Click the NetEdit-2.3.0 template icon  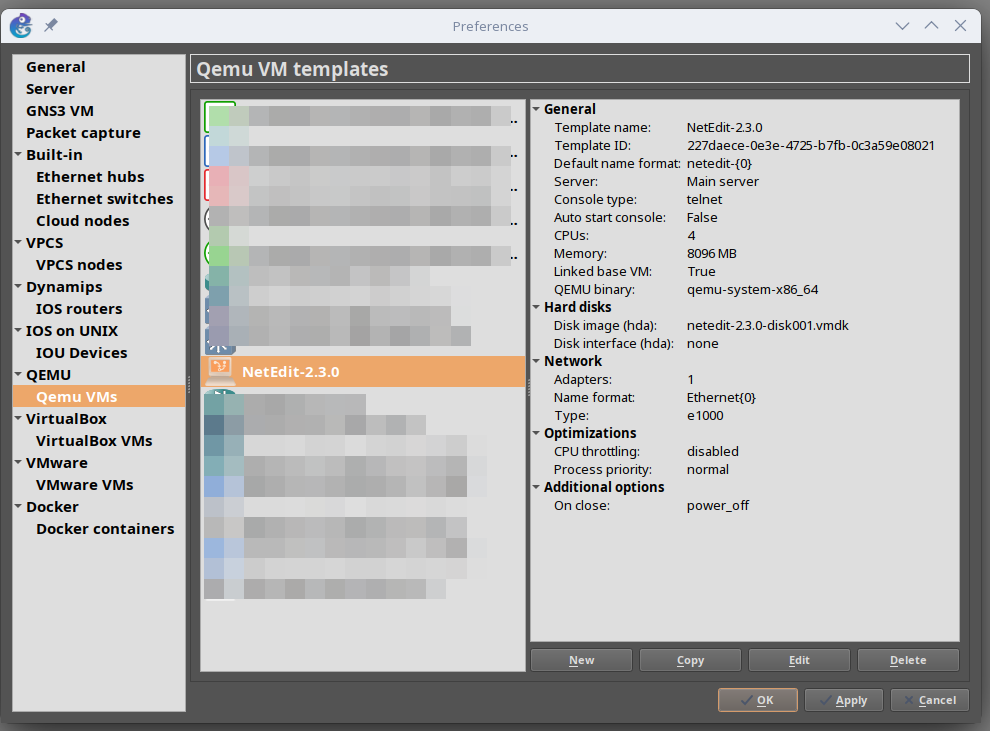220,371
